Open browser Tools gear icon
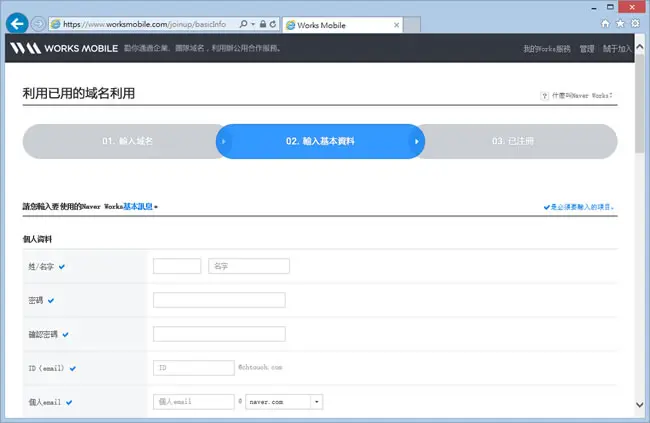Screen dimensions: 650x423 click(x=635, y=24)
